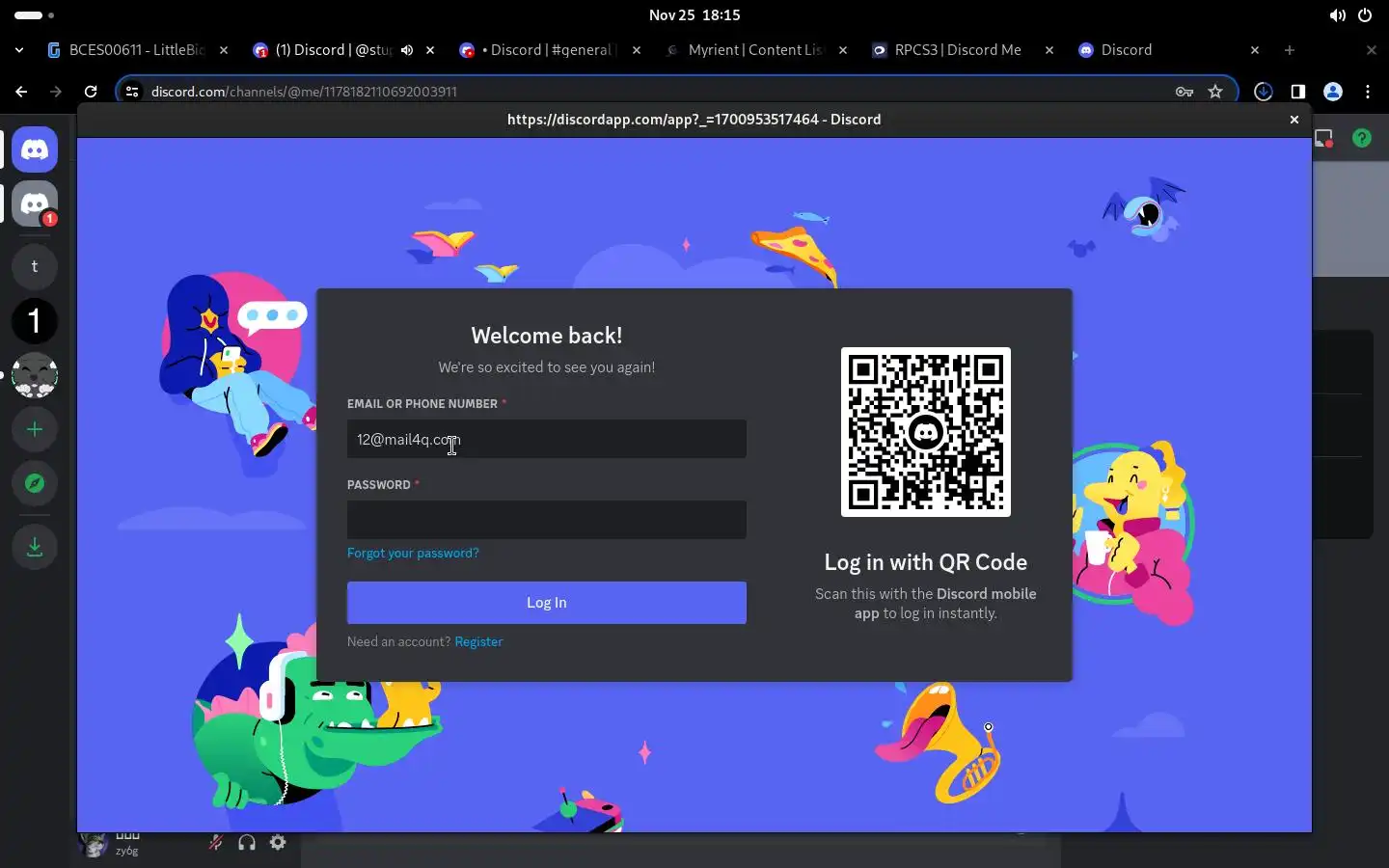Click the login QR code image

[x=926, y=432]
